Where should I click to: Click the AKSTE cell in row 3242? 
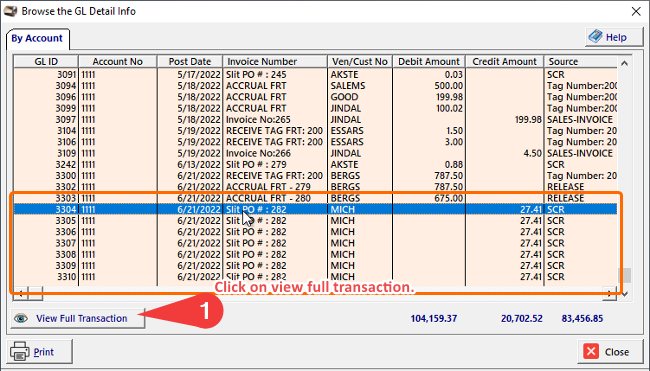[360, 164]
